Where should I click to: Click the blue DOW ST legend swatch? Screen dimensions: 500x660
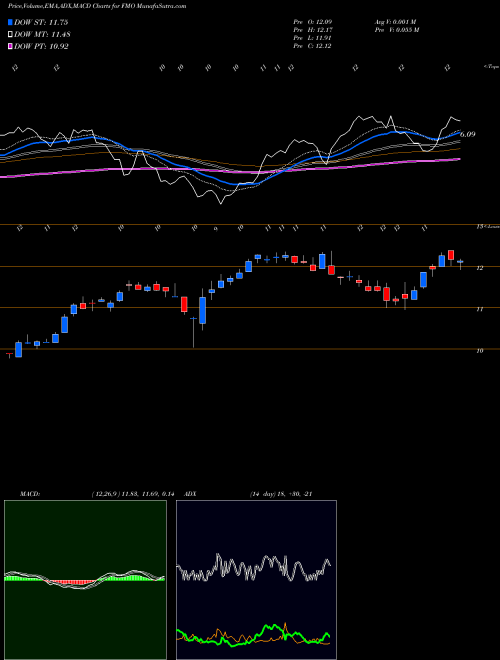[10, 23]
